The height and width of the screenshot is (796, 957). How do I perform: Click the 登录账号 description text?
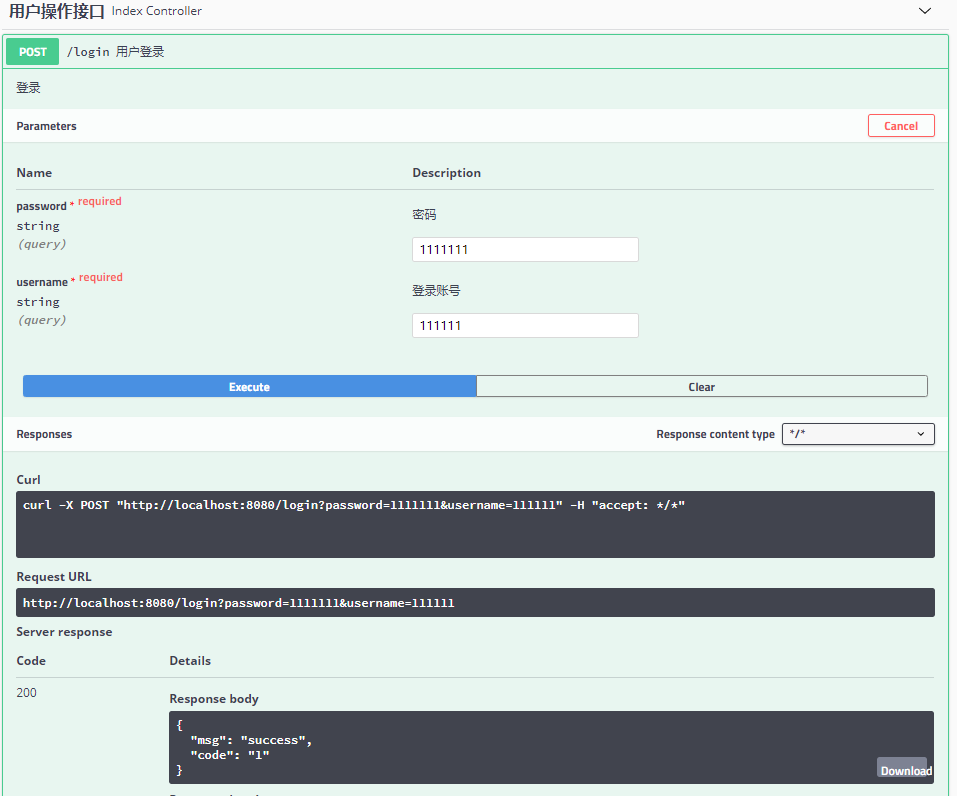pos(436,291)
